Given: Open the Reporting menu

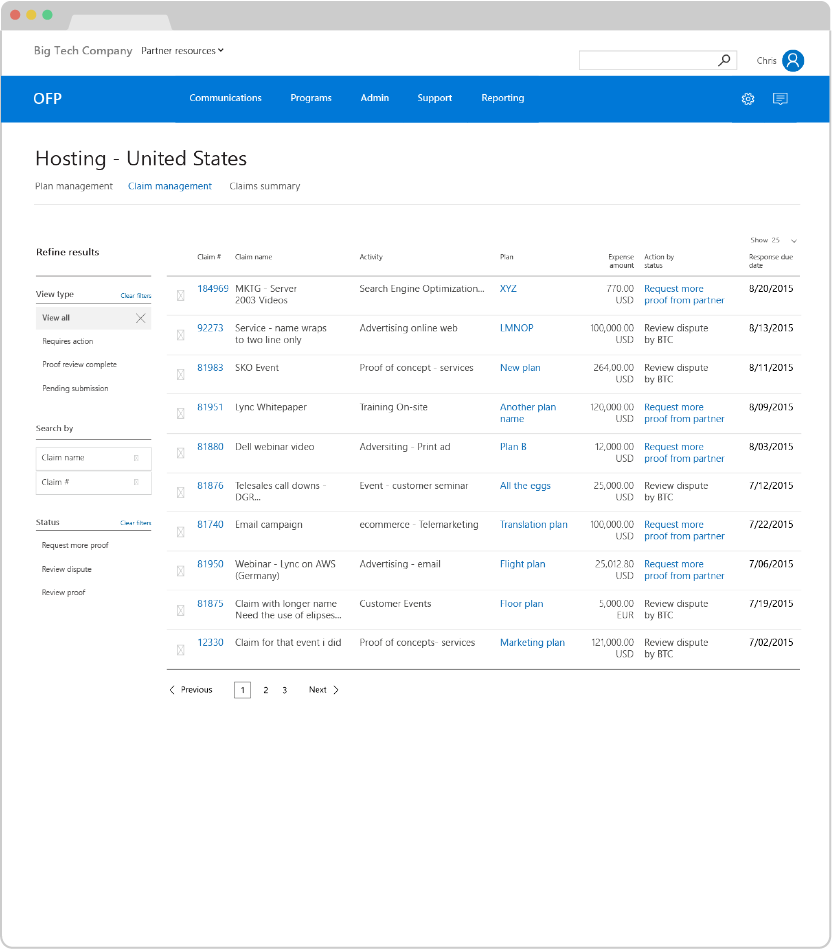Looking at the screenshot, I should (x=502, y=98).
